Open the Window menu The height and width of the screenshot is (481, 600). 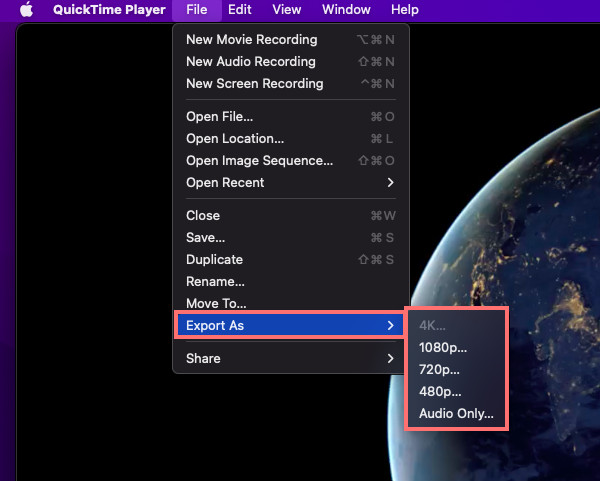point(346,10)
